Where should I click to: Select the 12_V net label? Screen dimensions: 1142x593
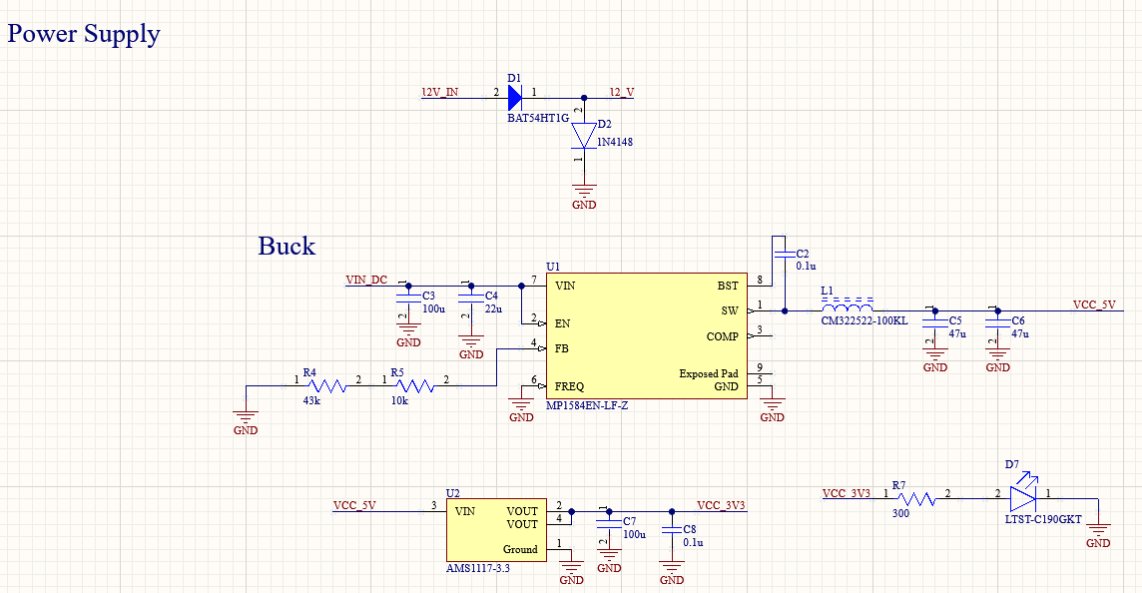622,93
